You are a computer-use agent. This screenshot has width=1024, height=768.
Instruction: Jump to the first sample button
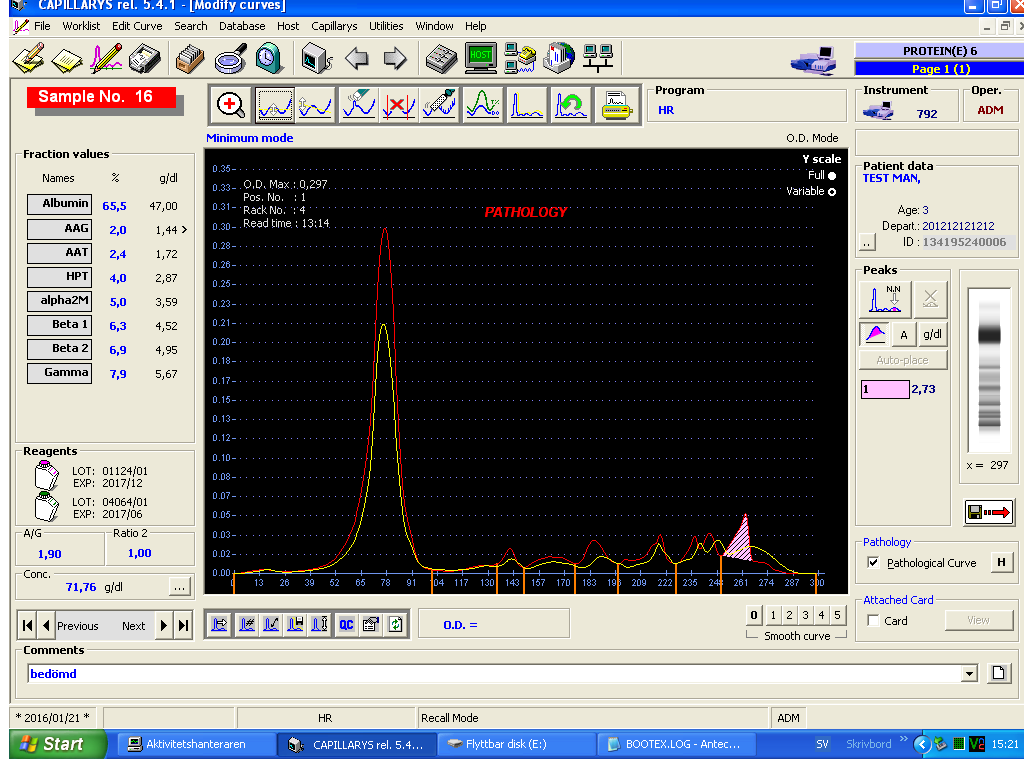pyautogui.click(x=27, y=626)
